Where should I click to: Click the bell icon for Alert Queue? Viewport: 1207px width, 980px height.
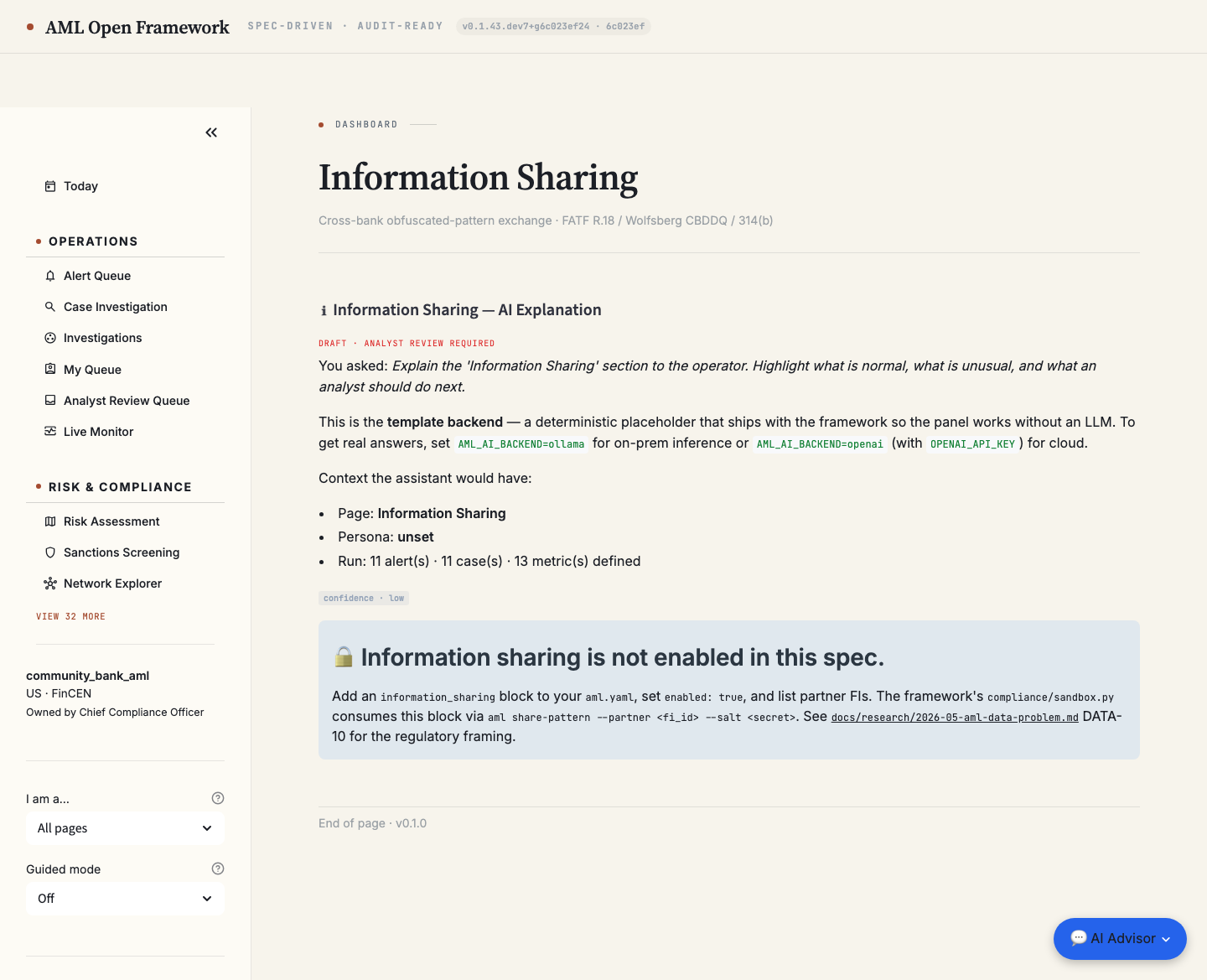point(50,276)
